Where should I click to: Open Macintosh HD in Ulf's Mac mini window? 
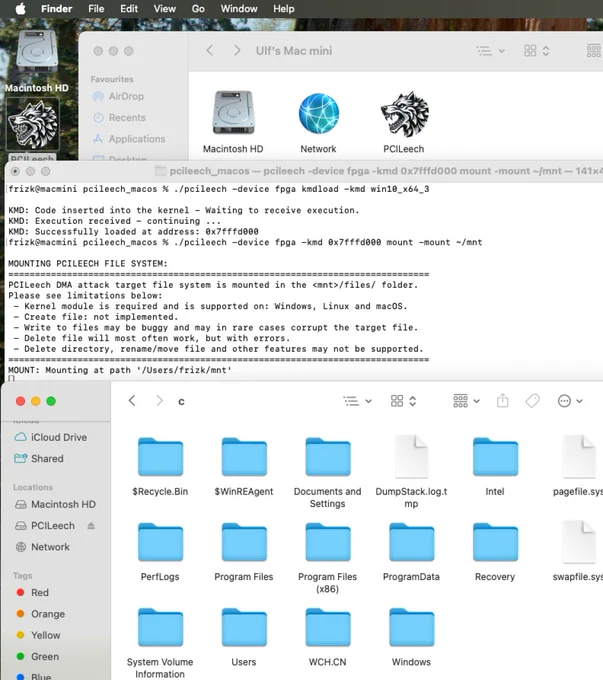coord(233,121)
